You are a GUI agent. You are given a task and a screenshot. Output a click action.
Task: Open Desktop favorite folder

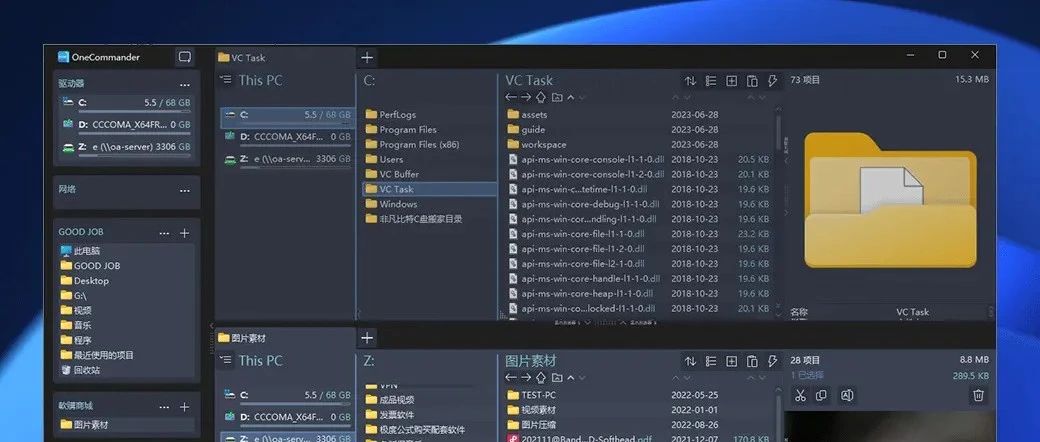coord(84,281)
